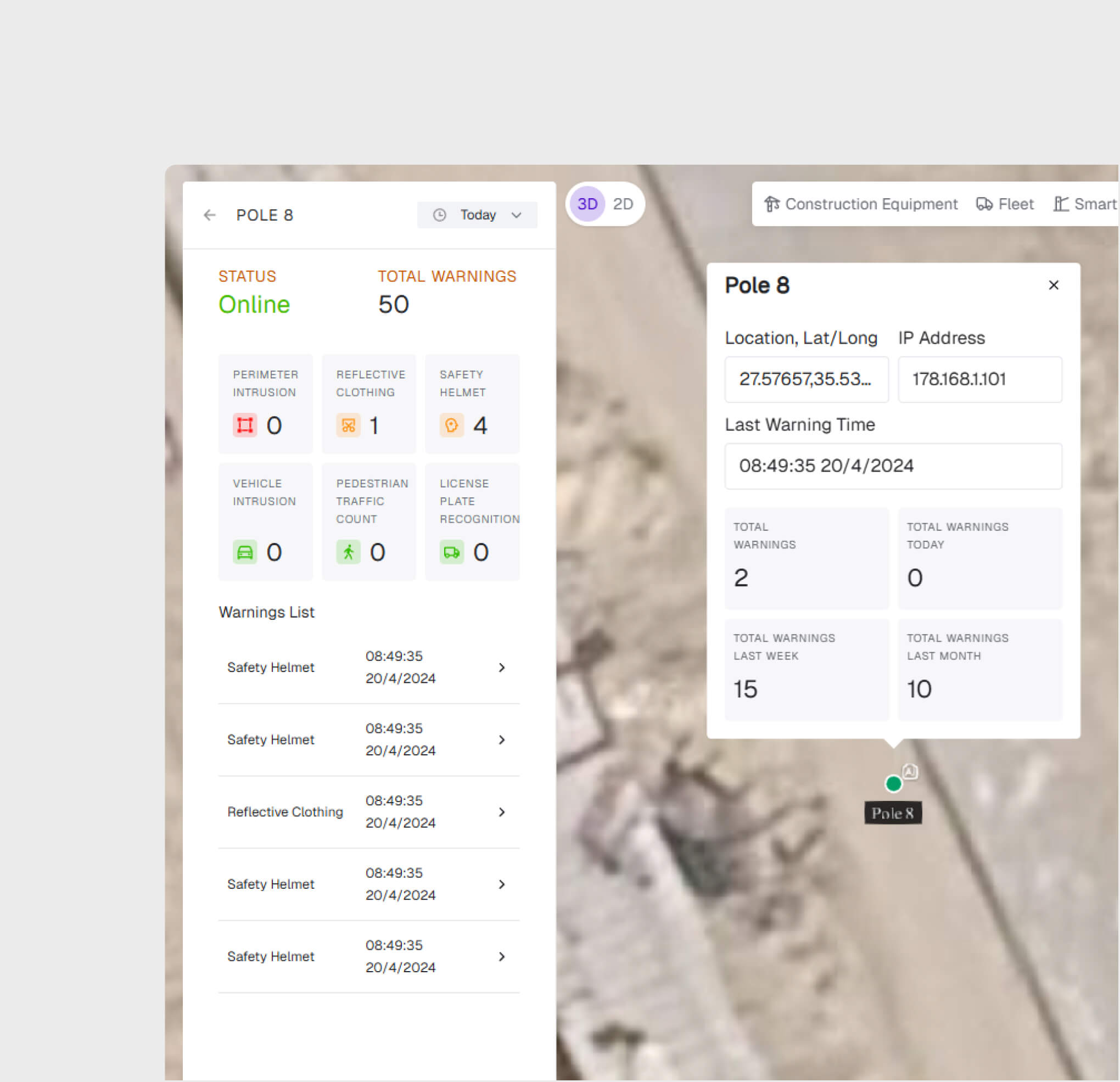This screenshot has height=1082, width=1120.
Task: Switch map to 2D view
Action: pos(623,204)
